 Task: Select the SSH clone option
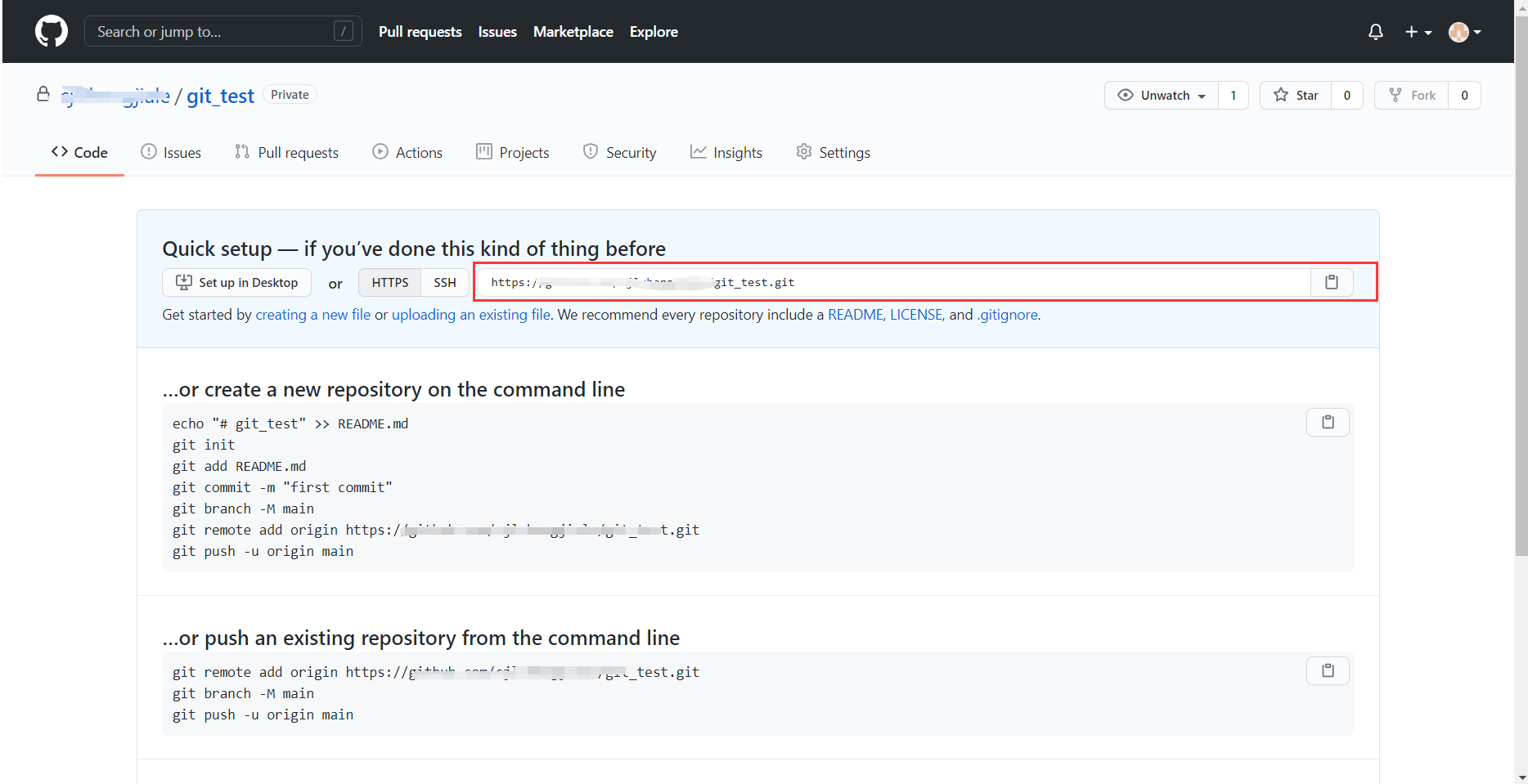click(445, 282)
